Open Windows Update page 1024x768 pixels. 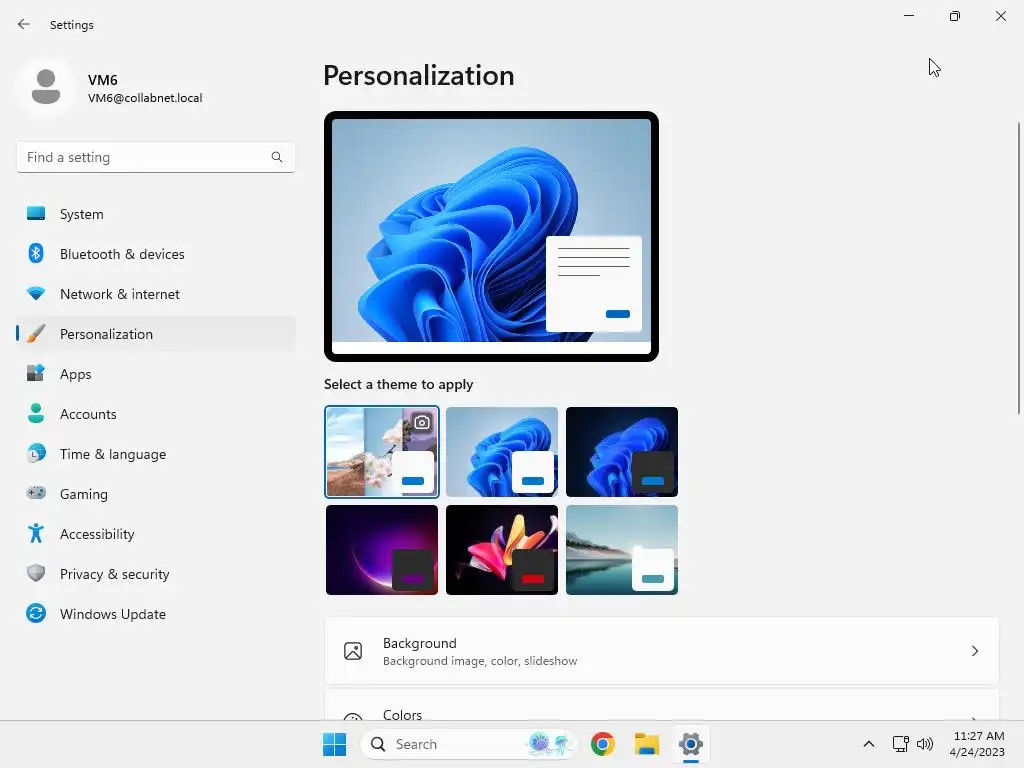(x=156, y=614)
